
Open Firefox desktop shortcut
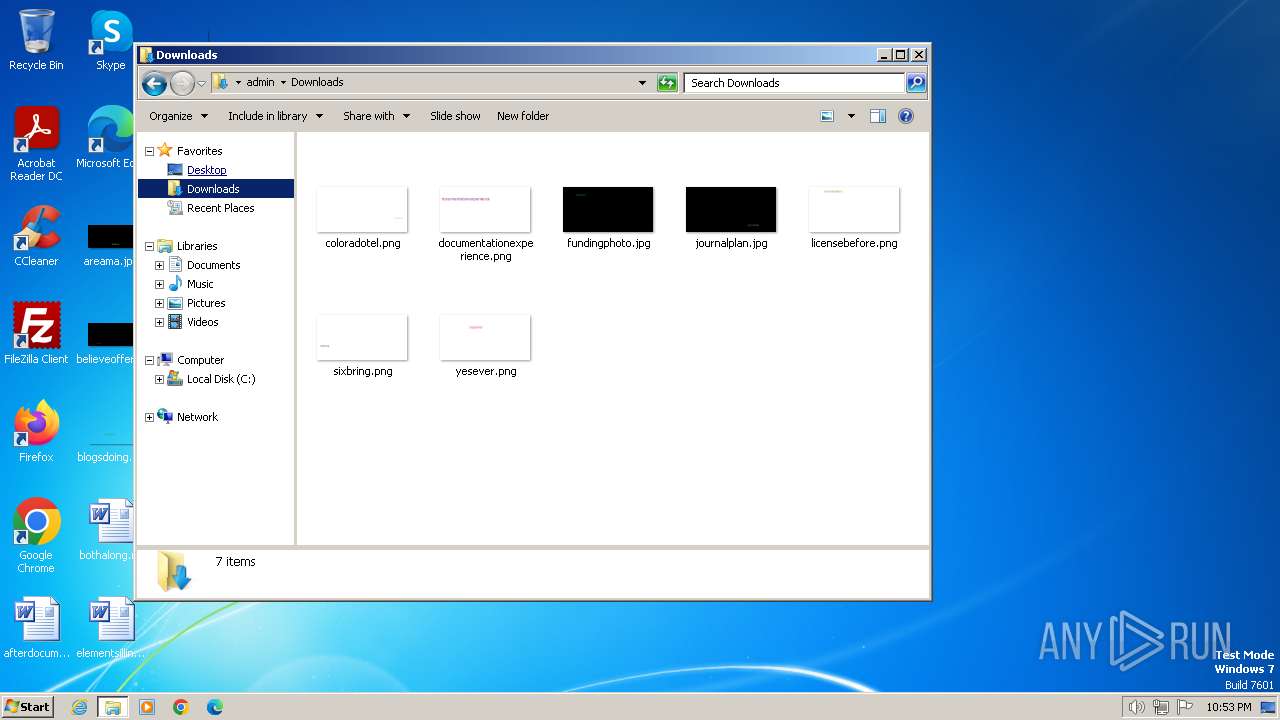point(36,431)
